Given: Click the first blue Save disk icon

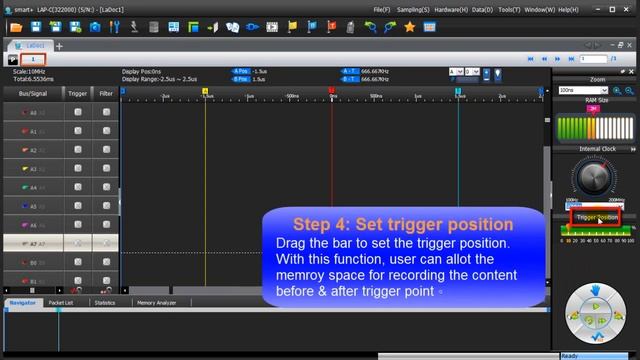Looking at the screenshot, I should click(36, 27).
